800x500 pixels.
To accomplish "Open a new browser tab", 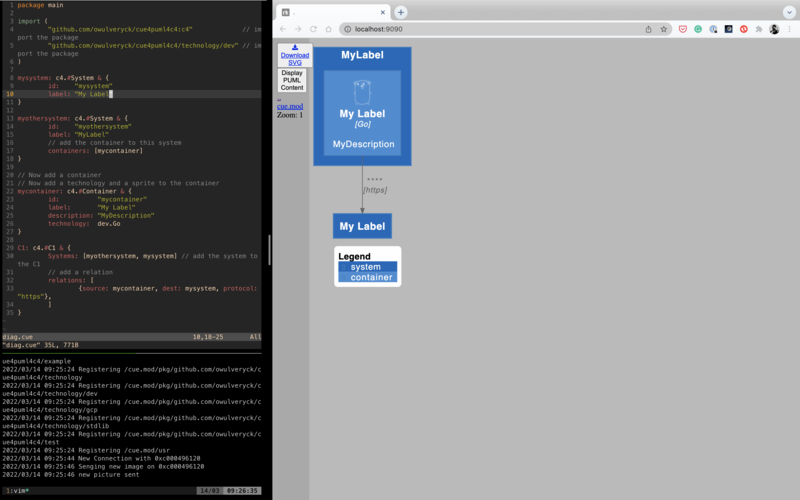I will click(401, 12).
